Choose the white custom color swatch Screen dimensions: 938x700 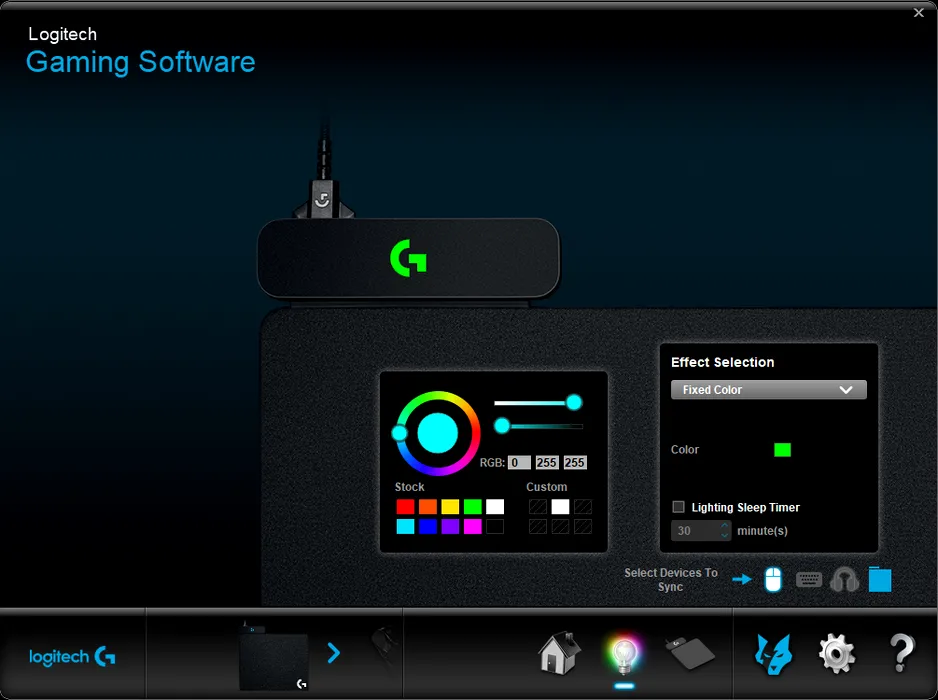pos(560,507)
